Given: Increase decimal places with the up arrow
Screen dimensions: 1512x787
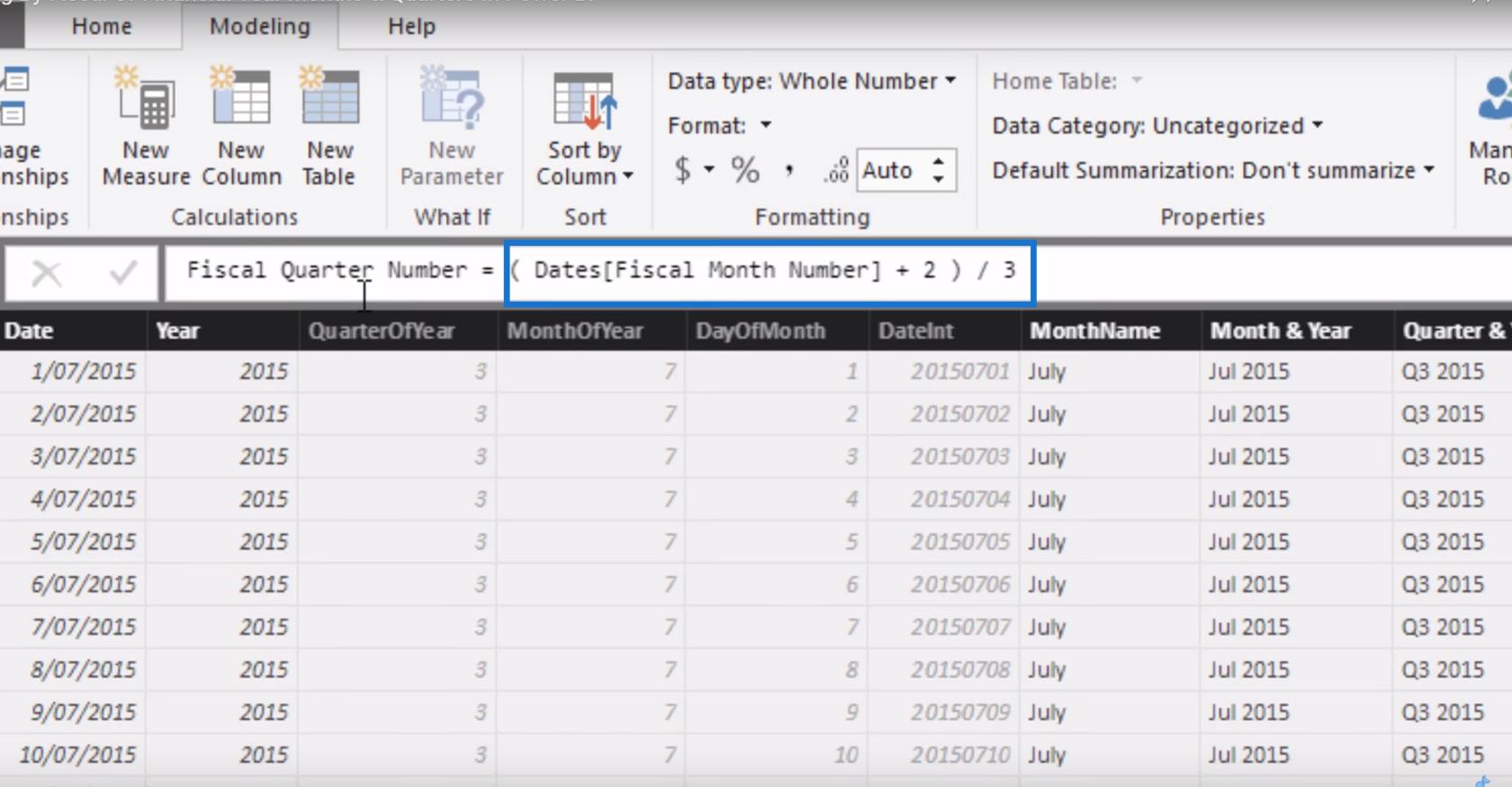Looking at the screenshot, I should tap(939, 161).
